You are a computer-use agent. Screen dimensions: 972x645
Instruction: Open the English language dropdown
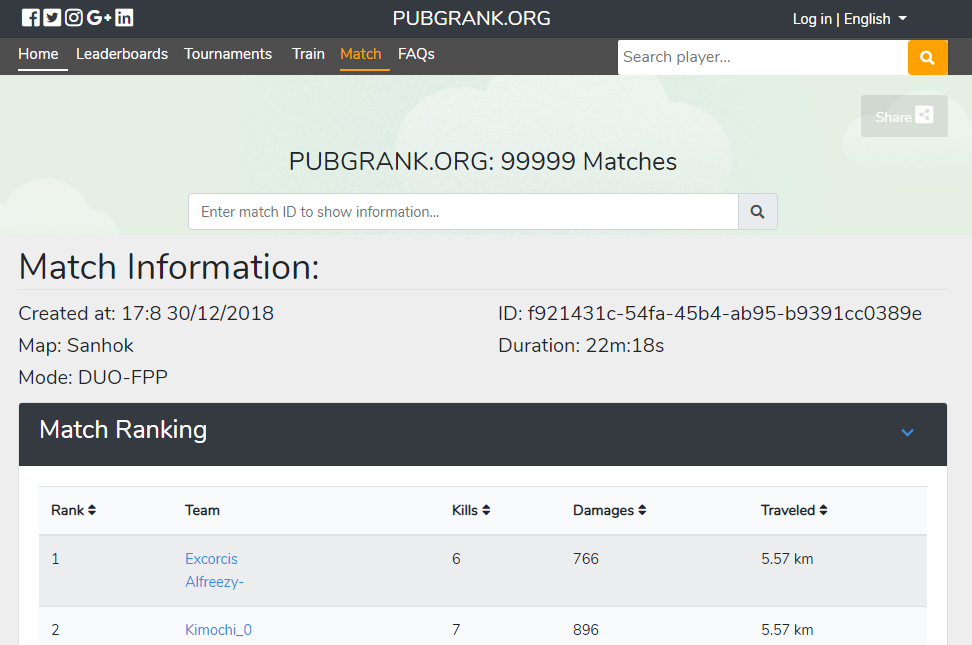coord(875,18)
